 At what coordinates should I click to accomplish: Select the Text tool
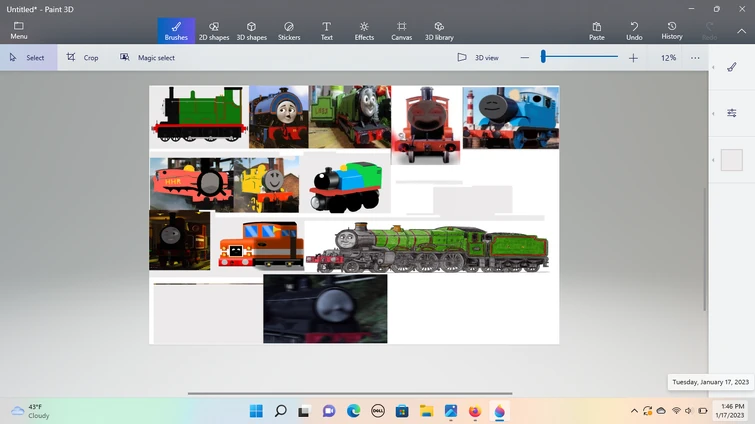pyautogui.click(x=326, y=30)
